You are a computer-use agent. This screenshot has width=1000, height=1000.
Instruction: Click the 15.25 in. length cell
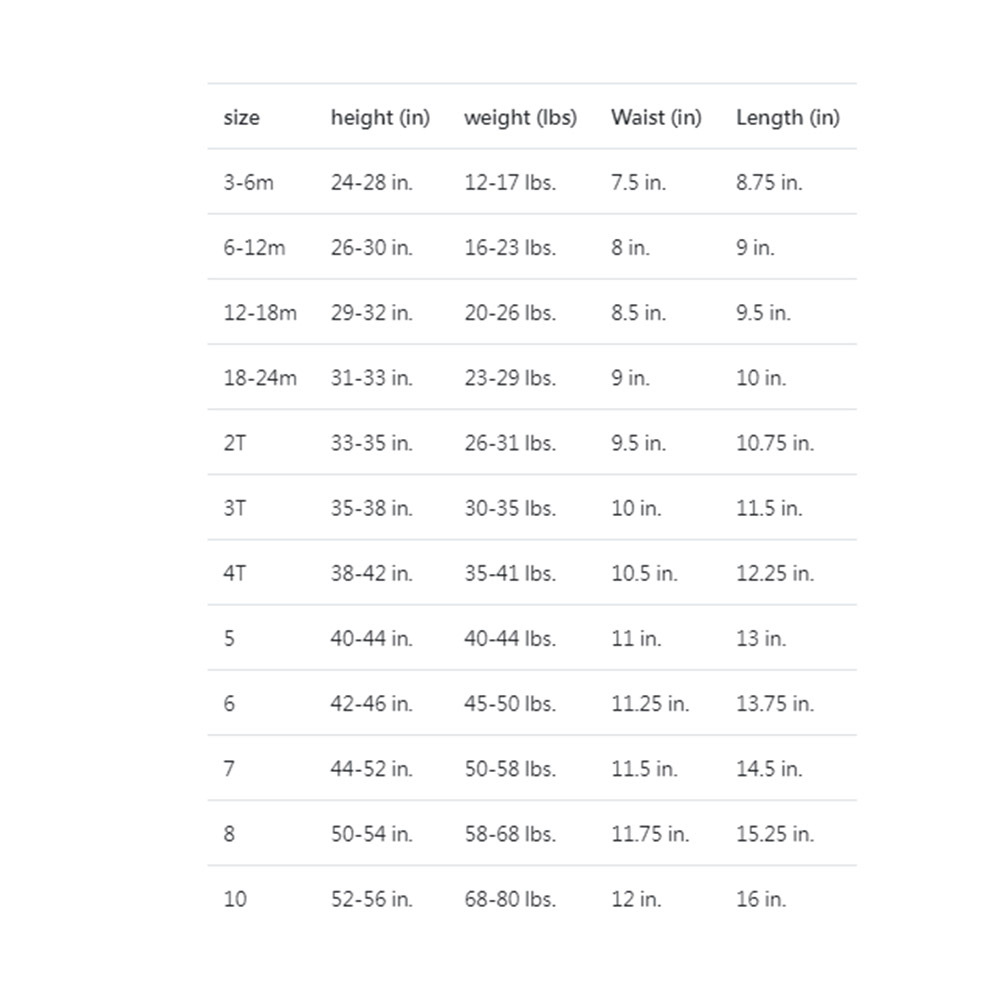point(775,833)
